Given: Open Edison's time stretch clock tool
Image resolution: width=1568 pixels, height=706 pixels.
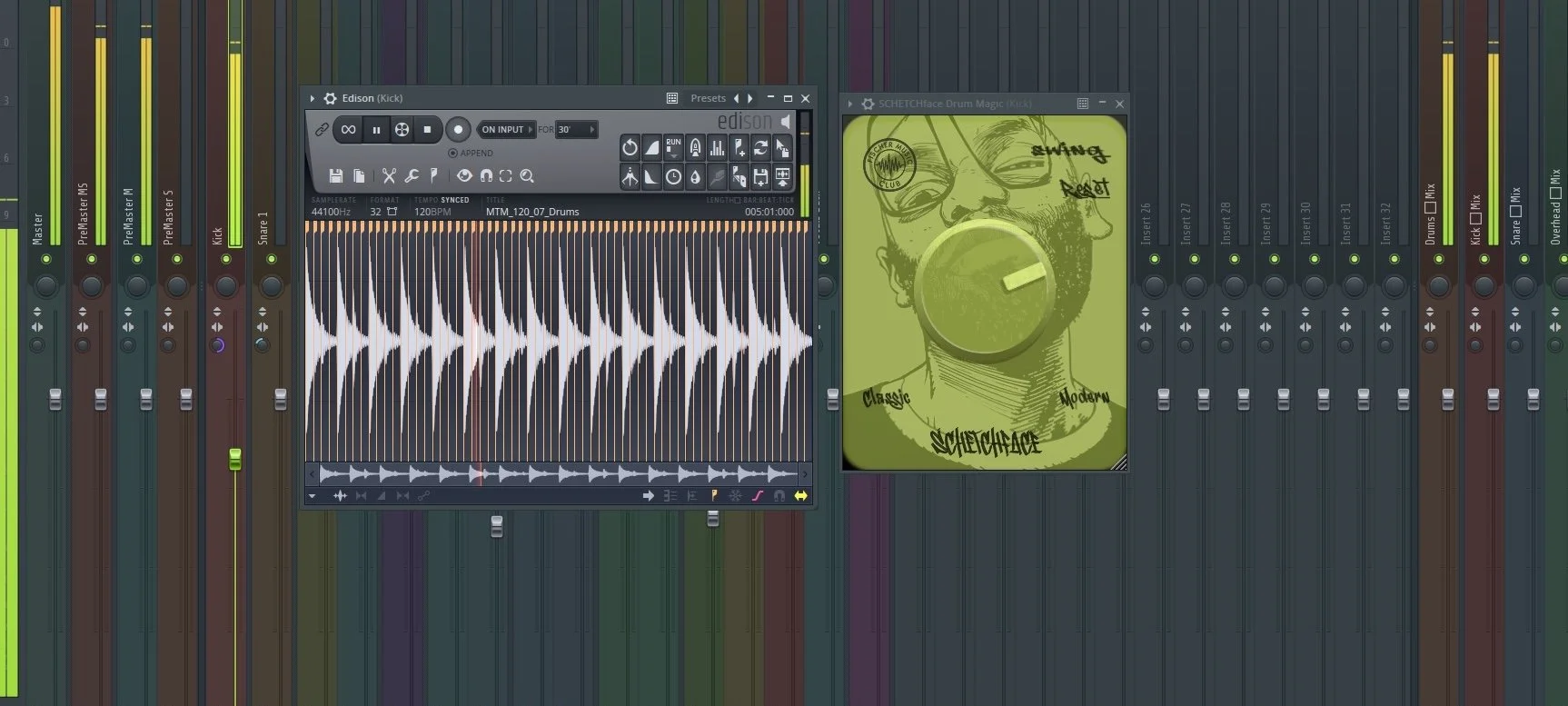Looking at the screenshot, I should pyautogui.click(x=673, y=176).
